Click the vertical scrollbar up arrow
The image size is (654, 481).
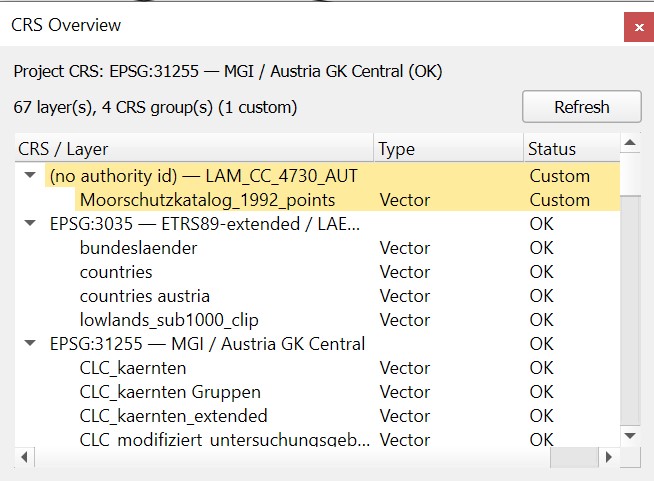[630, 143]
